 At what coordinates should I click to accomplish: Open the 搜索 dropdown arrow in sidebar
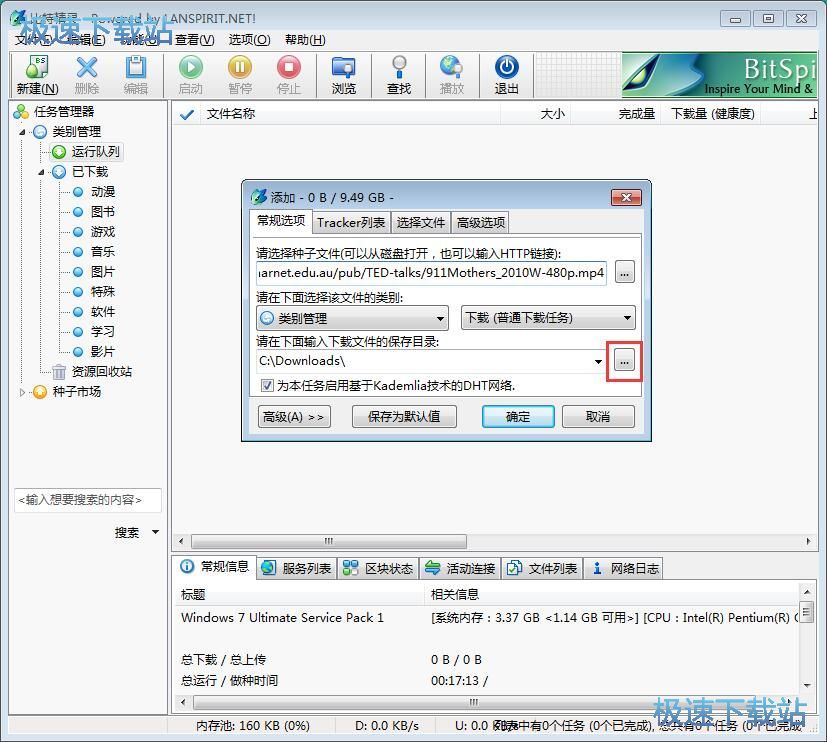(x=156, y=532)
